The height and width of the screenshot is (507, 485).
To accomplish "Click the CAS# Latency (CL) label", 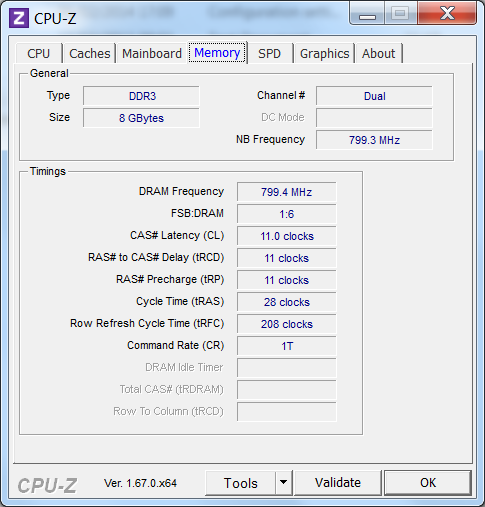I will pyautogui.click(x=177, y=235).
